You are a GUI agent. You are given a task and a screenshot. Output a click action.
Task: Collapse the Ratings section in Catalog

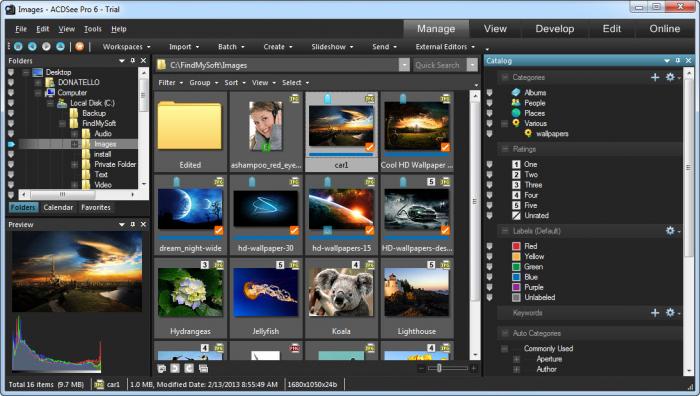click(505, 149)
